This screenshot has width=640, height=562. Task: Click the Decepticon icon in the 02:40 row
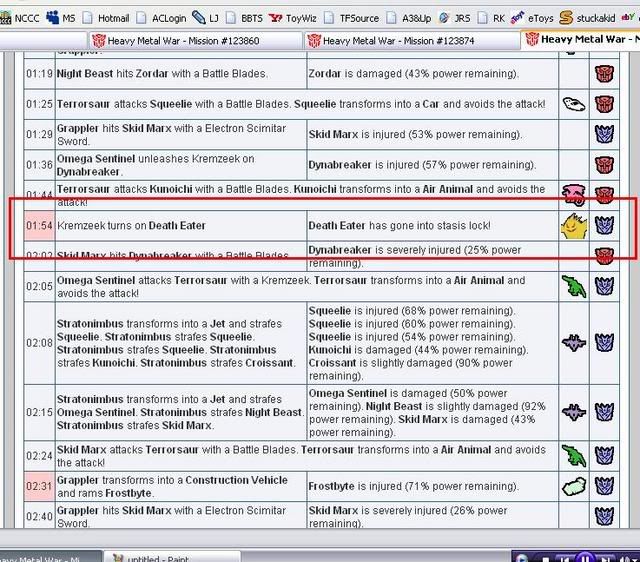coord(604,516)
